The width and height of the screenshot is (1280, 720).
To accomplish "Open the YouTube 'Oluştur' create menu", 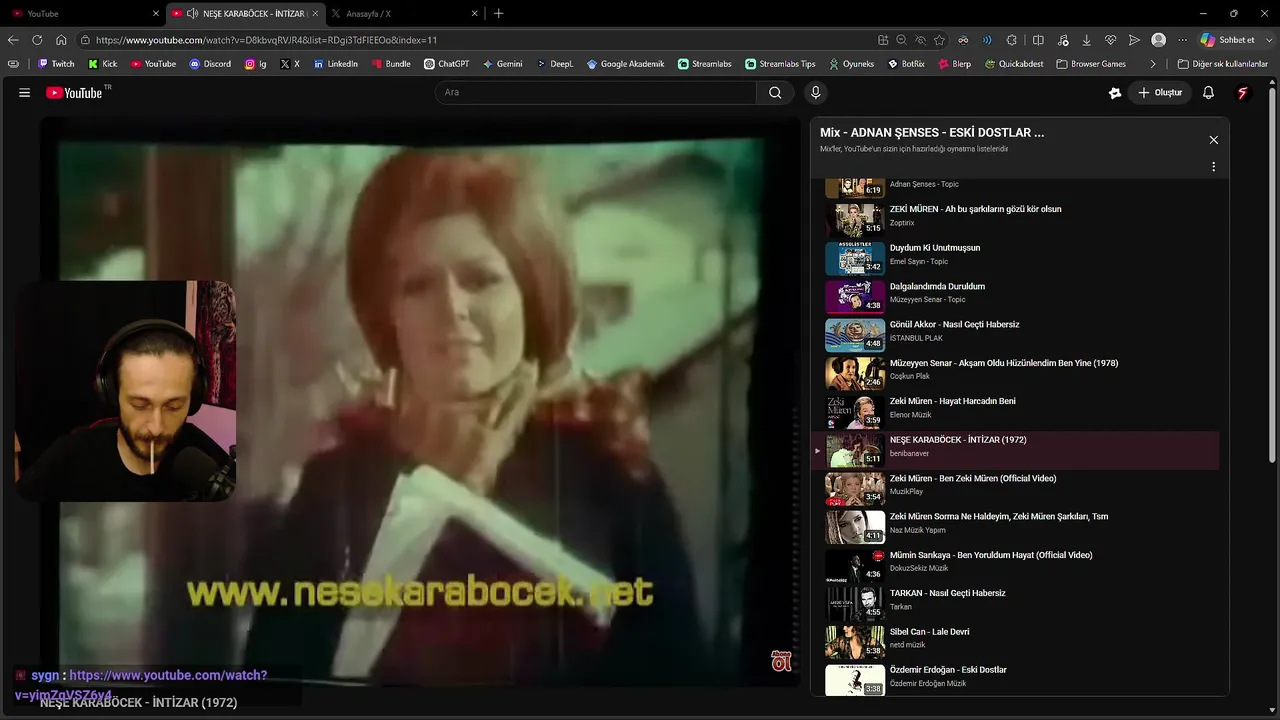I will pos(1160,93).
